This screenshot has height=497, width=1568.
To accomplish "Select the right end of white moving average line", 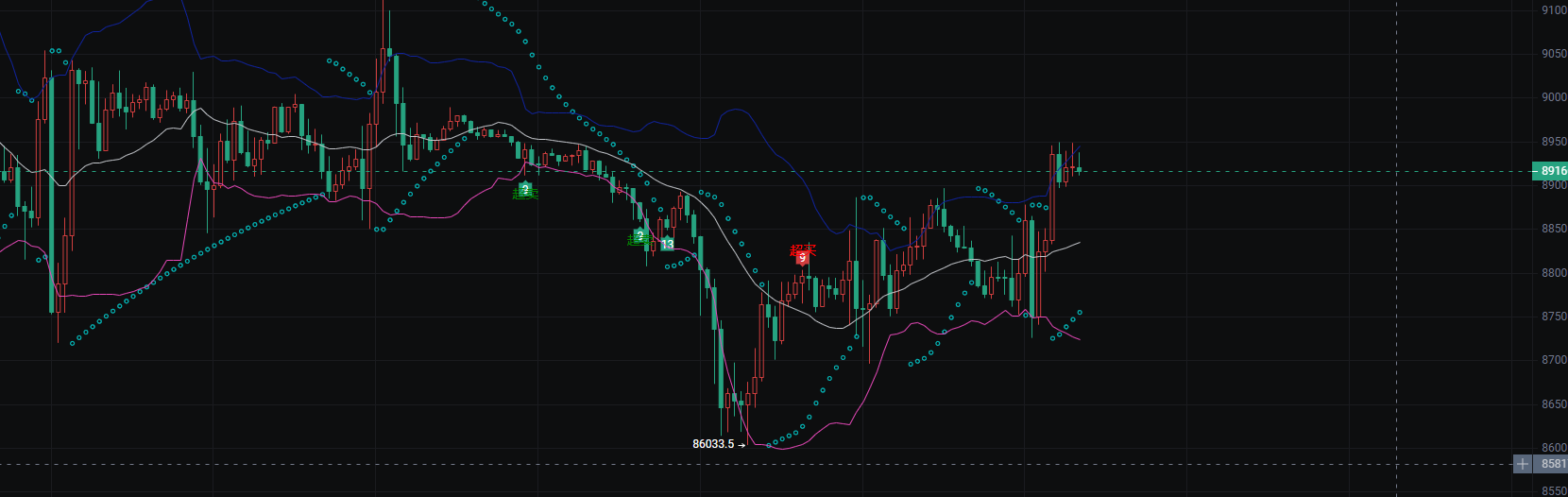I will click(1079, 243).
